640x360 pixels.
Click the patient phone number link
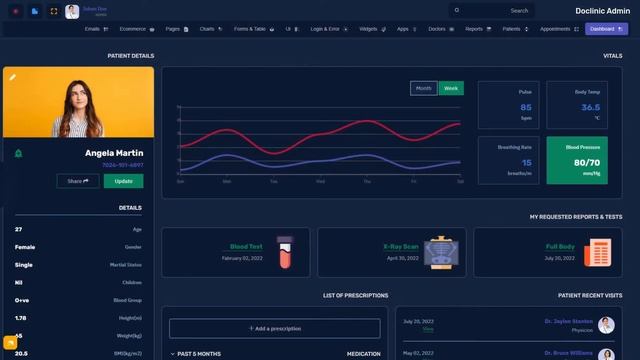122,165
